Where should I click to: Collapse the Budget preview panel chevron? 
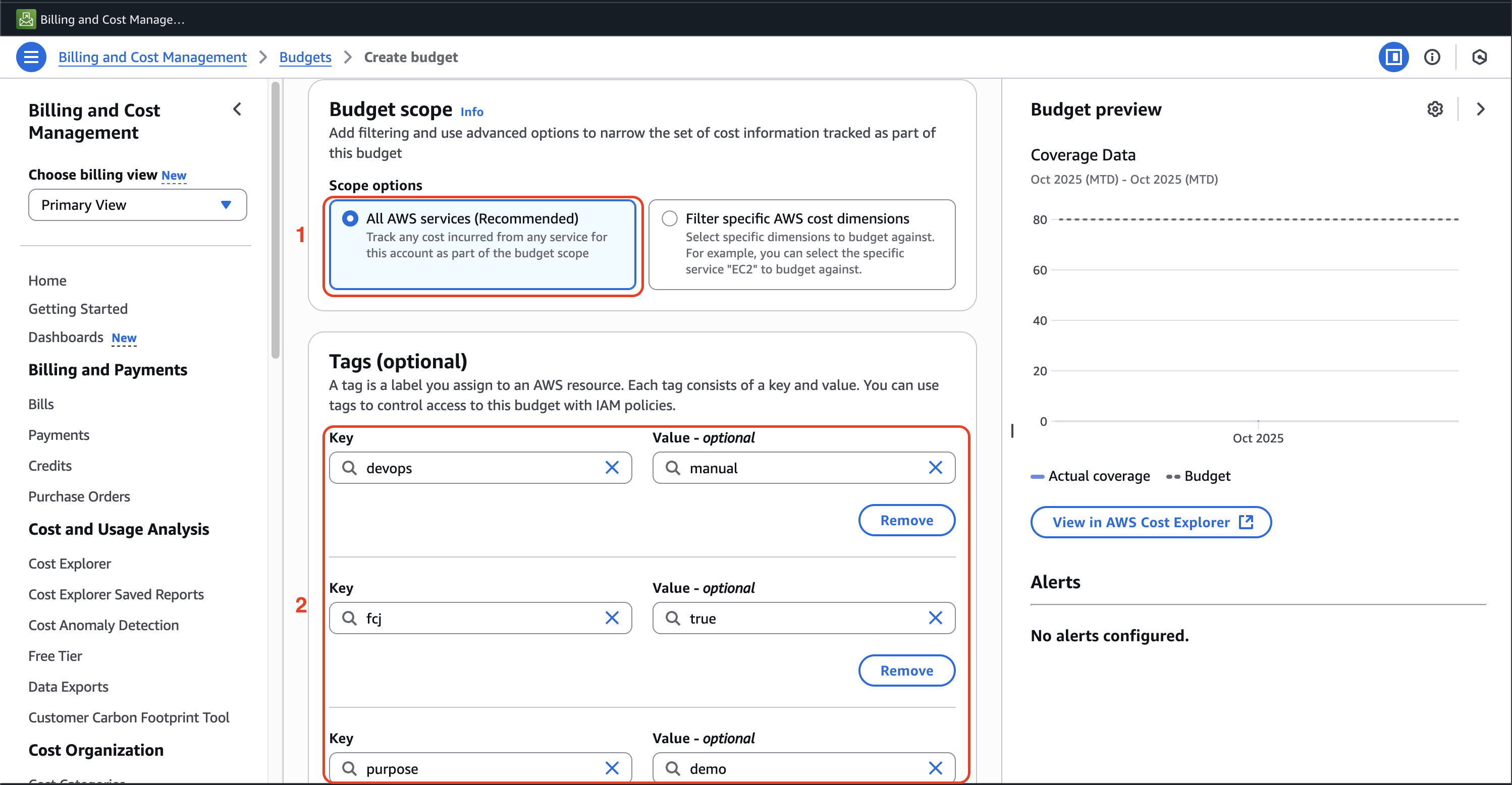click(1480, 109)
